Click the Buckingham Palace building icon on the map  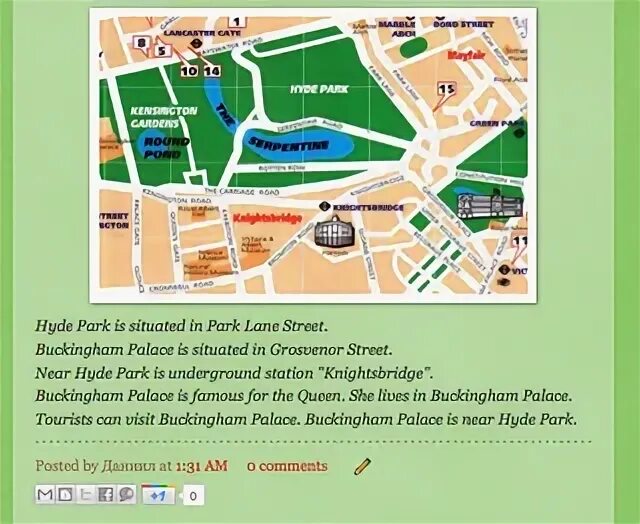pyautogui.click(x=489, y=204)
